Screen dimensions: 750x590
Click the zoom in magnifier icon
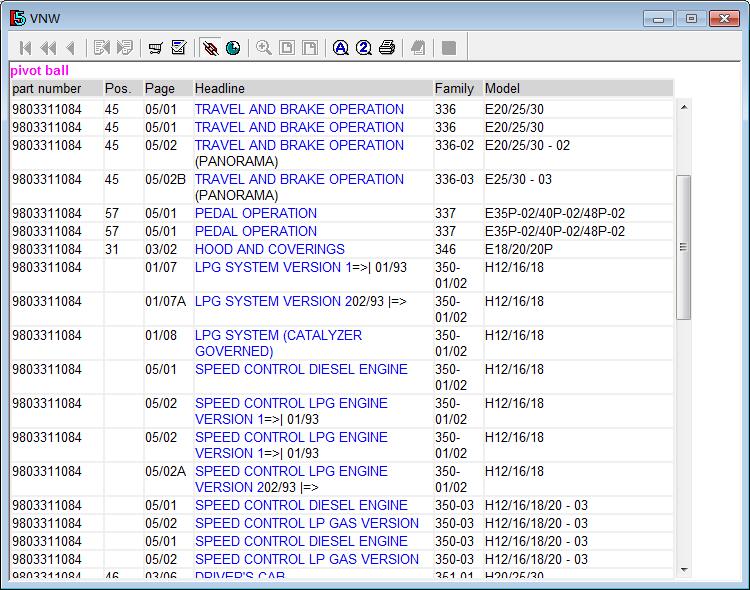click(x=264, y=48)
